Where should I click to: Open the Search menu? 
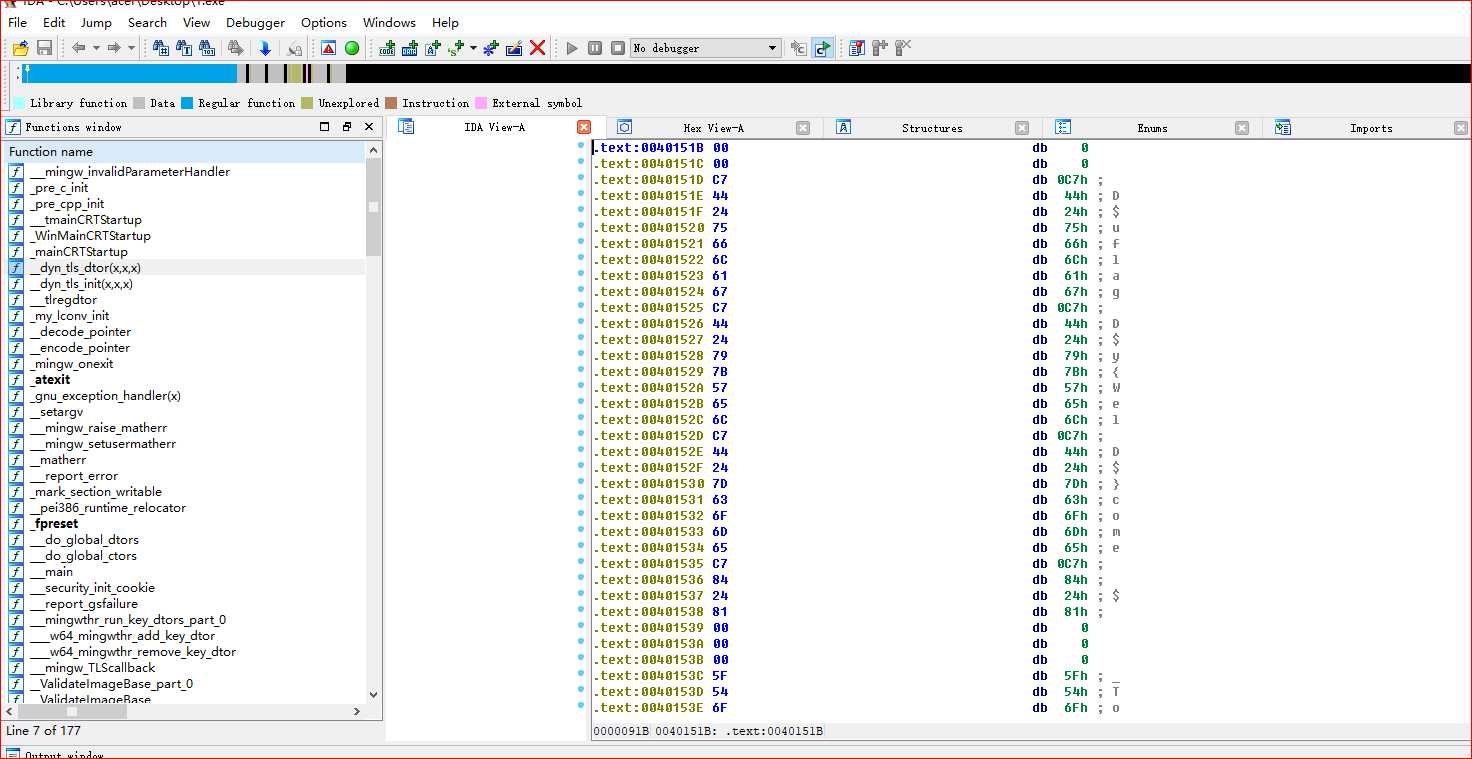[x=147, y=22]
